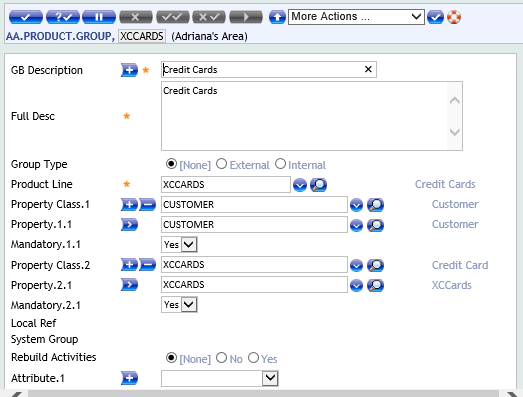This screenshot has height=397, width=523.
Task: Open the Mandatory.1.1 Yes dropdown
Action: 179,245
